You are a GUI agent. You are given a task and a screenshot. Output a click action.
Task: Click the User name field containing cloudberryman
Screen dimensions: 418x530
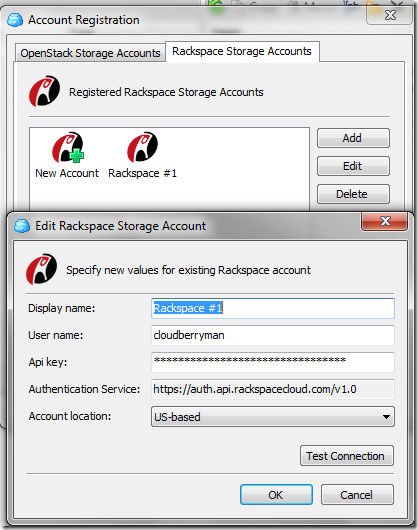(x=273, y=335)
